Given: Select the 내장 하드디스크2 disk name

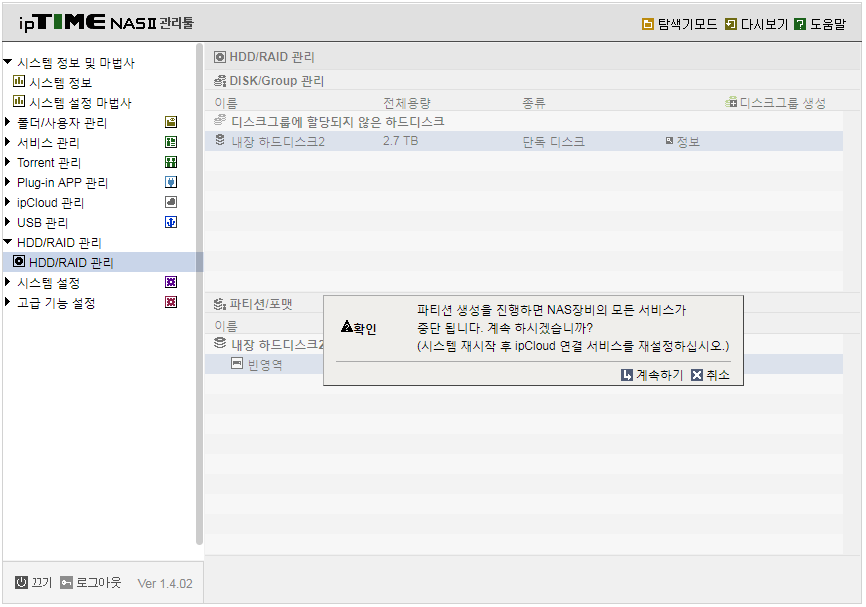Looking at the screenshot, I should tap(278, 141).
